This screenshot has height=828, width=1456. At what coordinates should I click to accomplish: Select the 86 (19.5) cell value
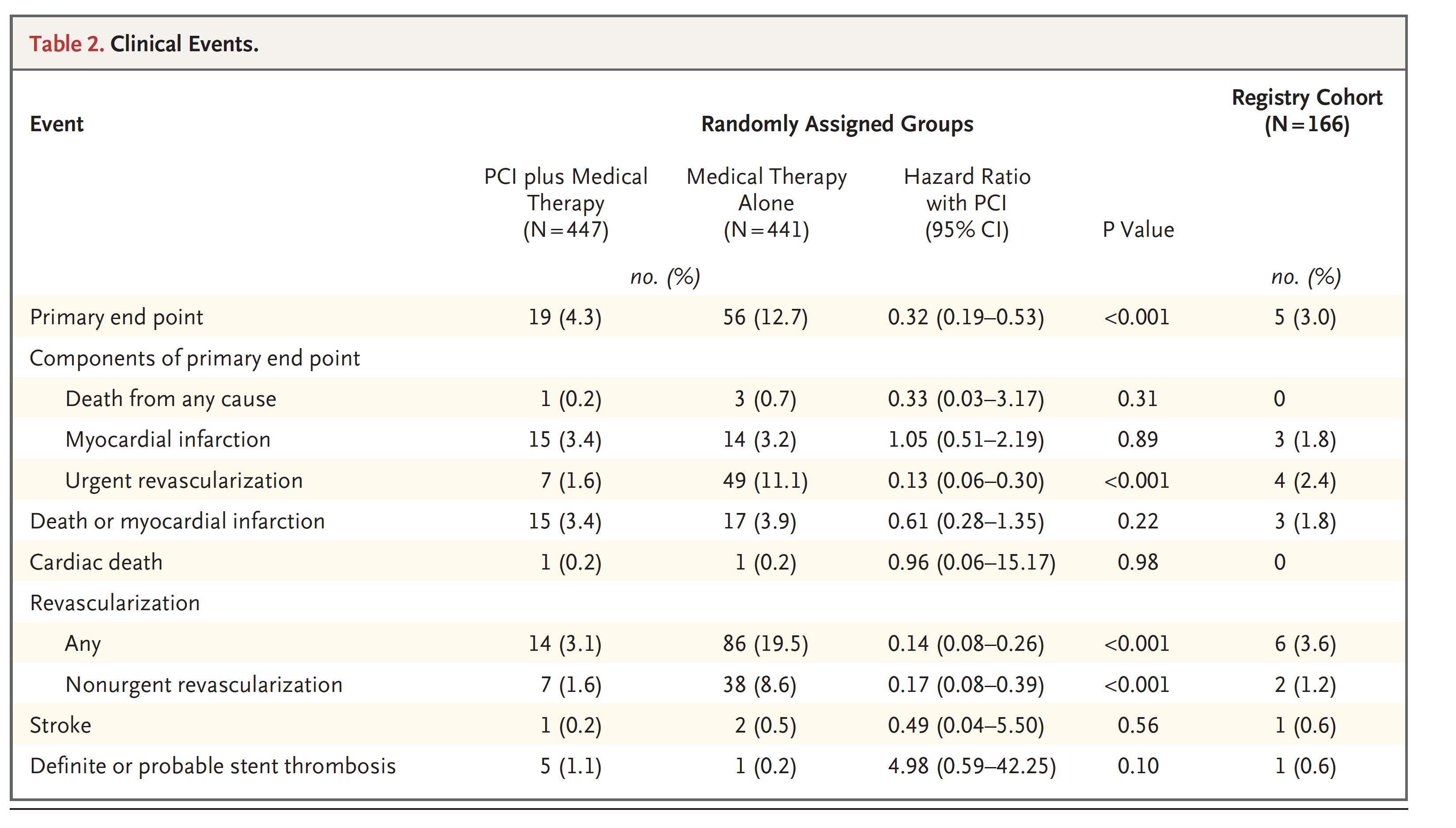(765, 644)
